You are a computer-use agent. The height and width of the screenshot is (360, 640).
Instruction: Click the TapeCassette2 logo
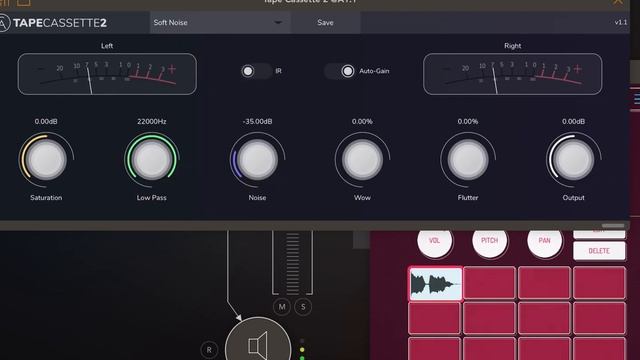tap(53, 23)
